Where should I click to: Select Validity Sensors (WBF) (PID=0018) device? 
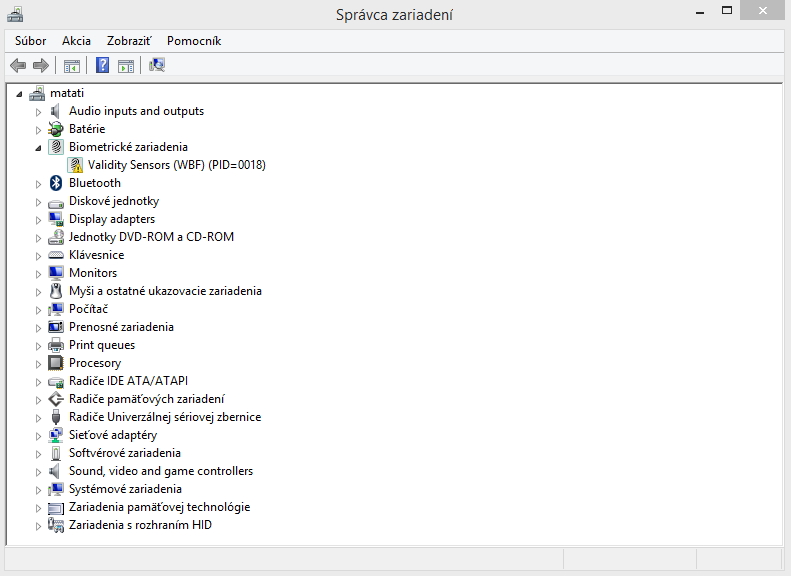point(177,165)
